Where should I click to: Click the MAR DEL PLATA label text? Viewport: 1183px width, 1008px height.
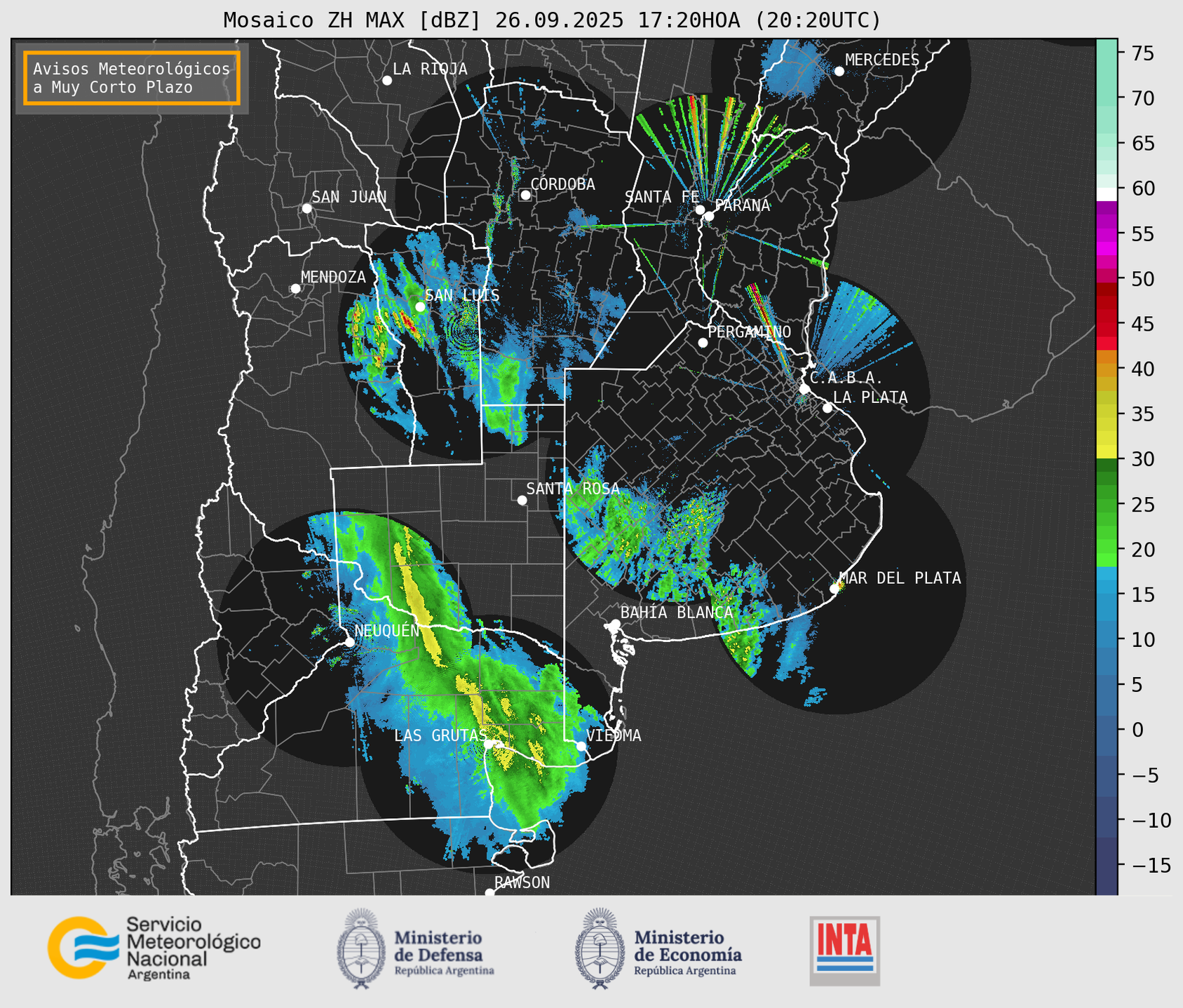click(x=900, y=578)
